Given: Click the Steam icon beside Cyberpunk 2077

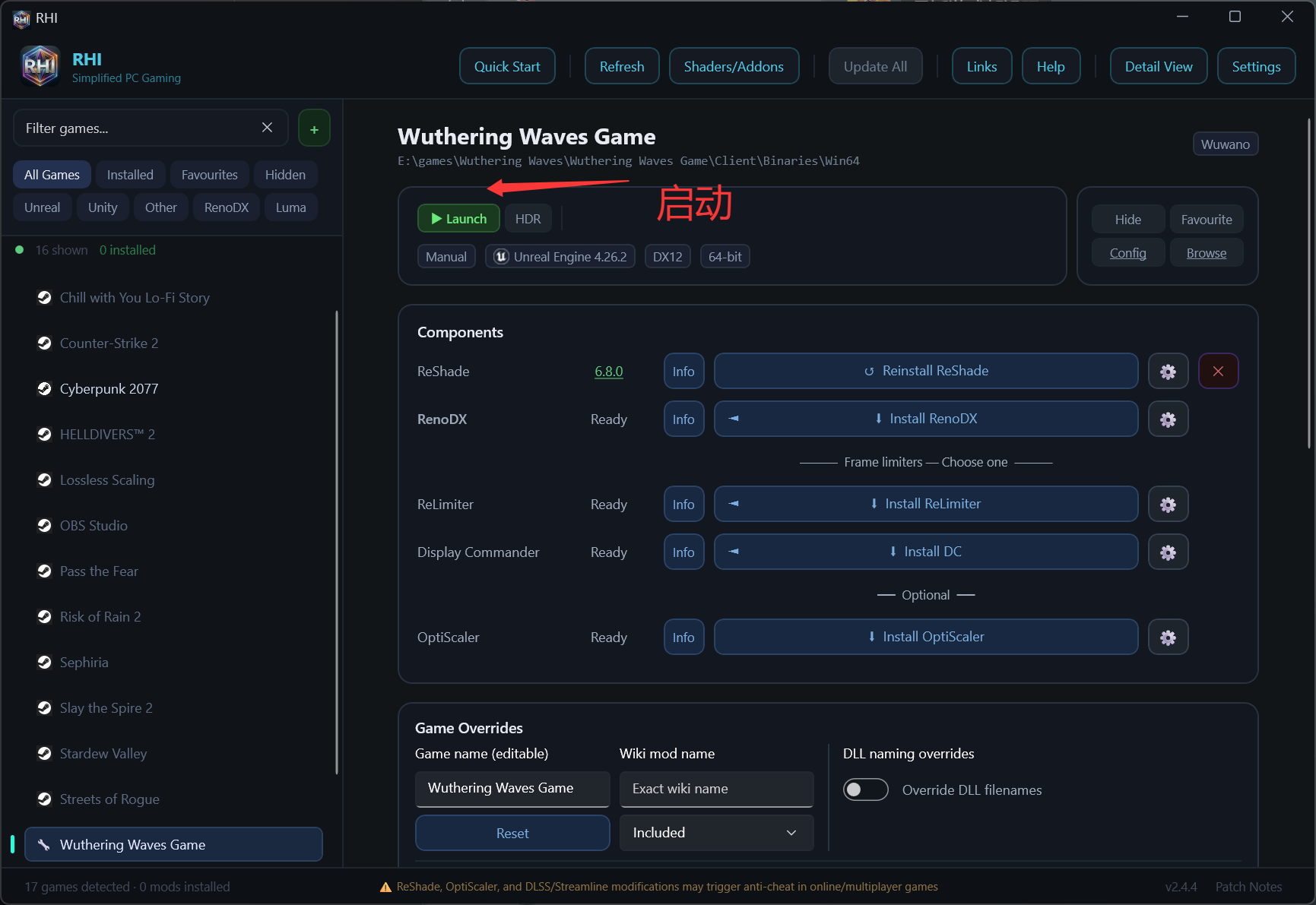Looking at the screenshot, I should (x=44, y=389).
